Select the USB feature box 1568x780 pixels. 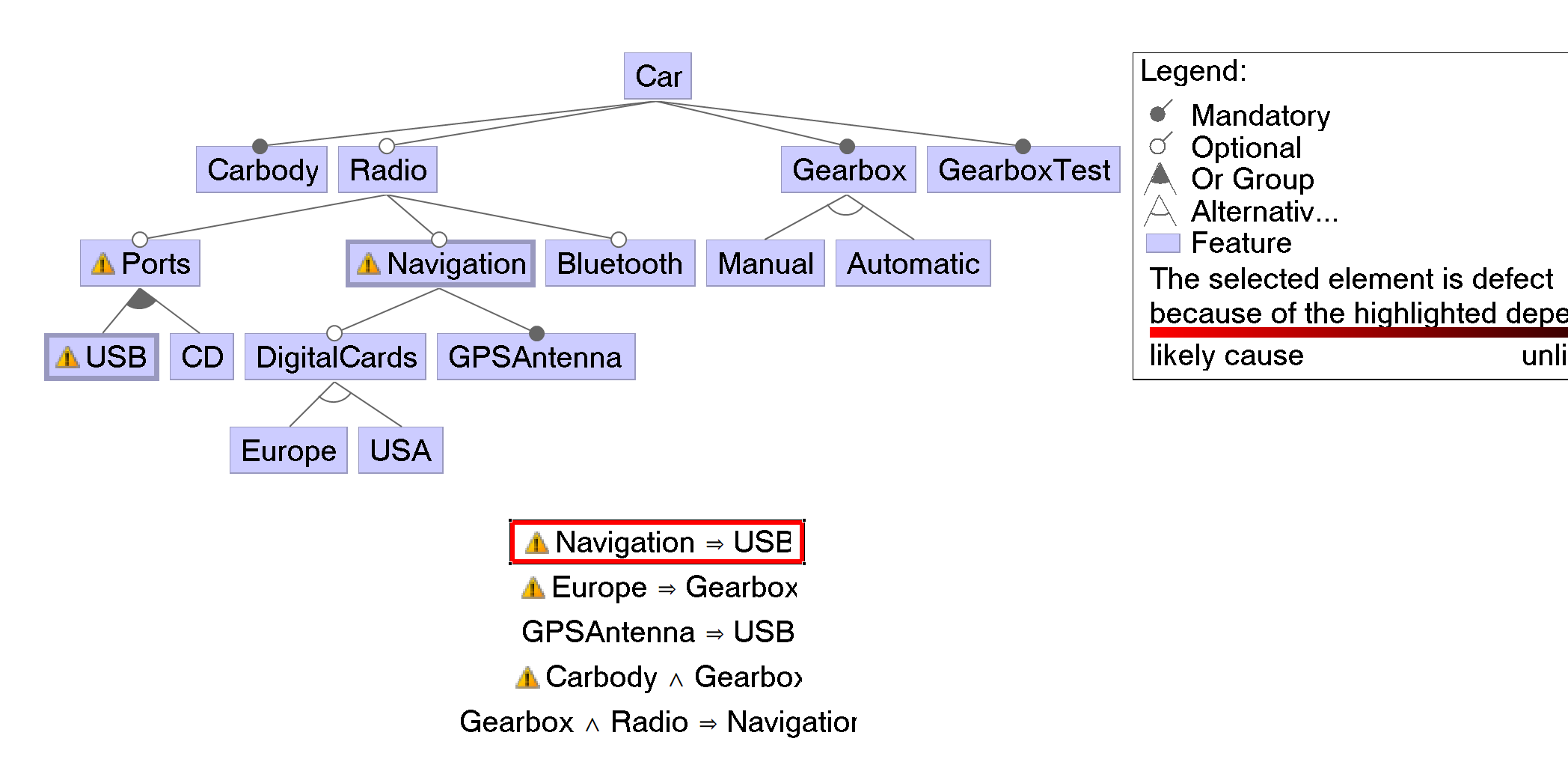coord(102,356)
